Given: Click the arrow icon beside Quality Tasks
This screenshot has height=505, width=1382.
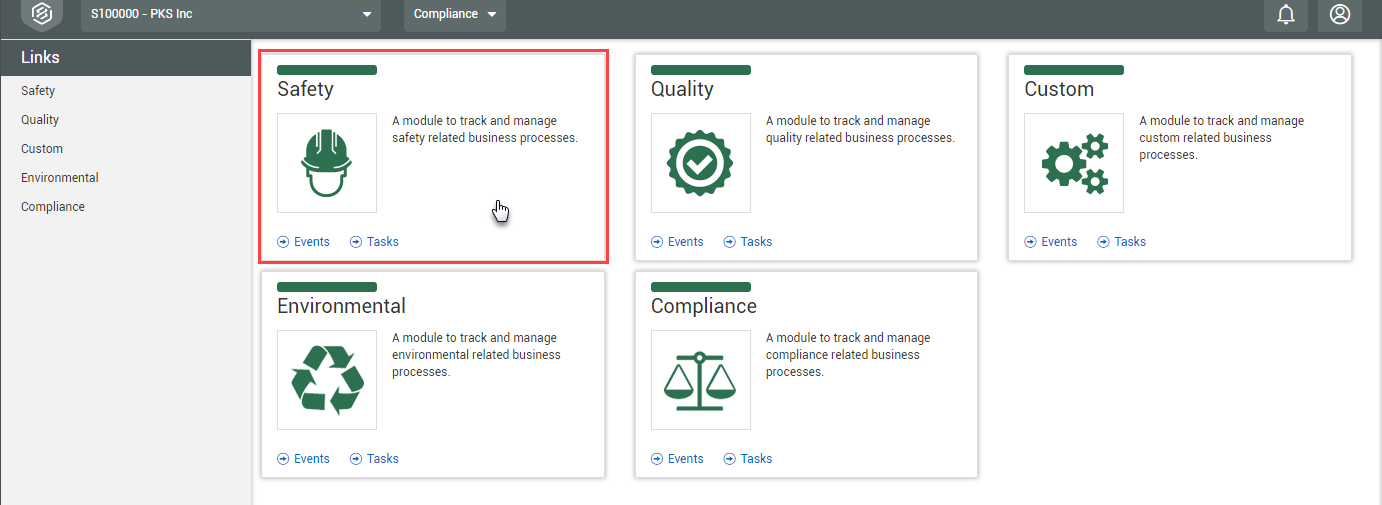Looking at the screenshot, I should pyautogui.click(x=730, y=242).
